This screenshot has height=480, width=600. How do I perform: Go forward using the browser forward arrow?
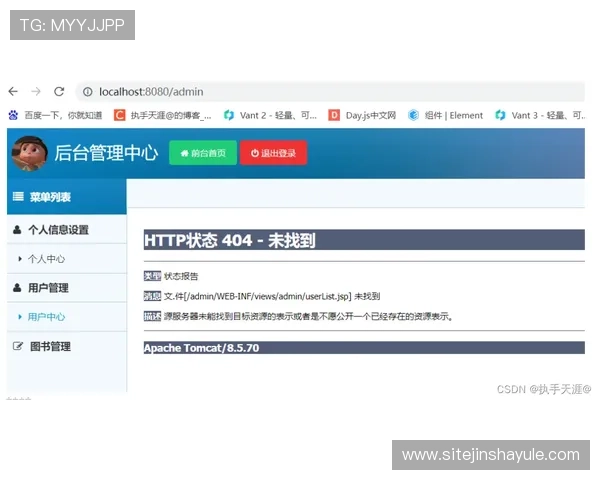[36, 91]
